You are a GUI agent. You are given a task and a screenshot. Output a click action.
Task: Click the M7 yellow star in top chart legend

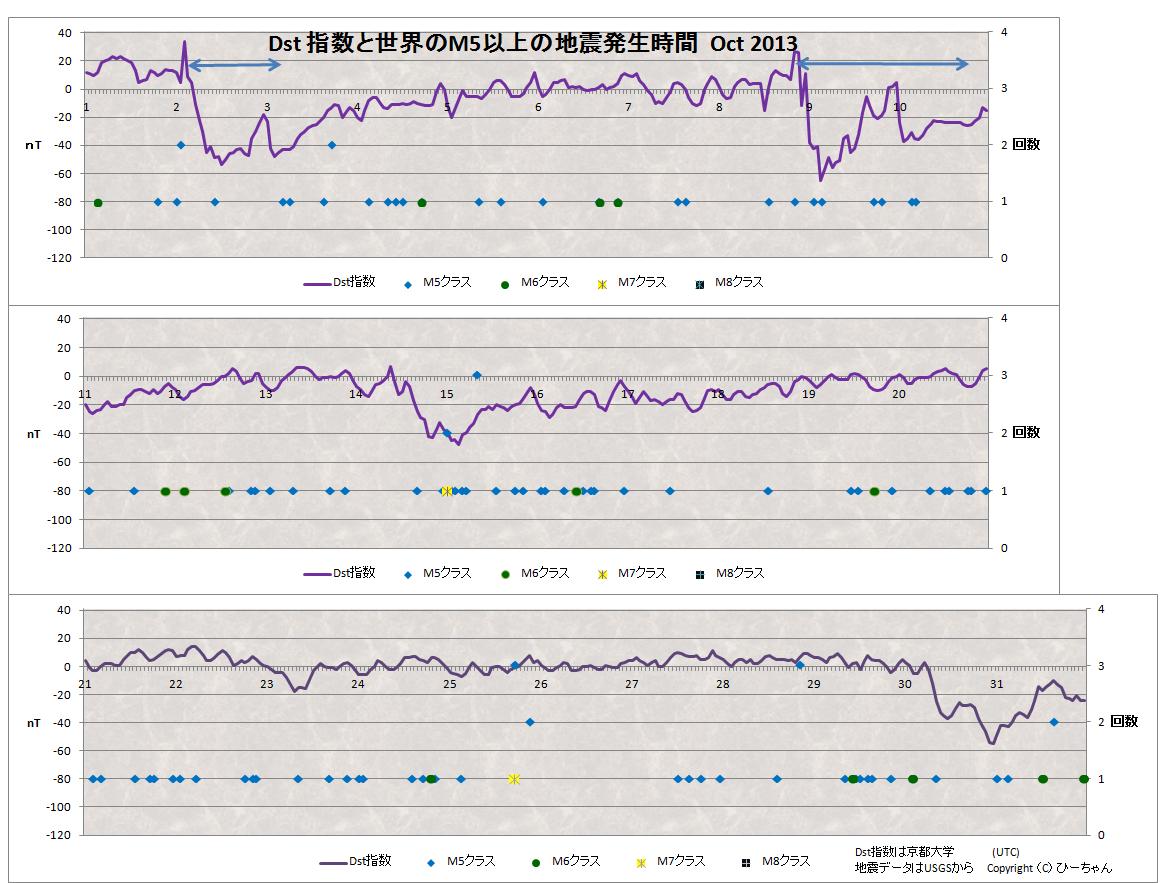(x=602, y=284)
